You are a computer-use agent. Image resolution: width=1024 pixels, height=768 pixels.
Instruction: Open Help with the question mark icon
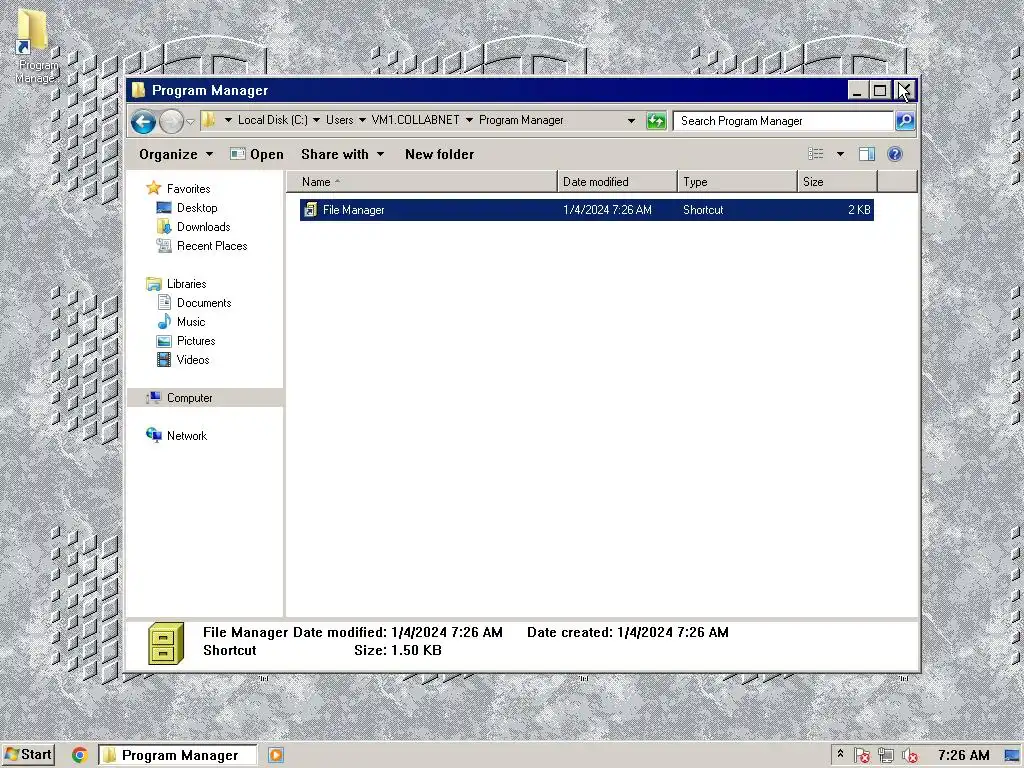[895, 154]
